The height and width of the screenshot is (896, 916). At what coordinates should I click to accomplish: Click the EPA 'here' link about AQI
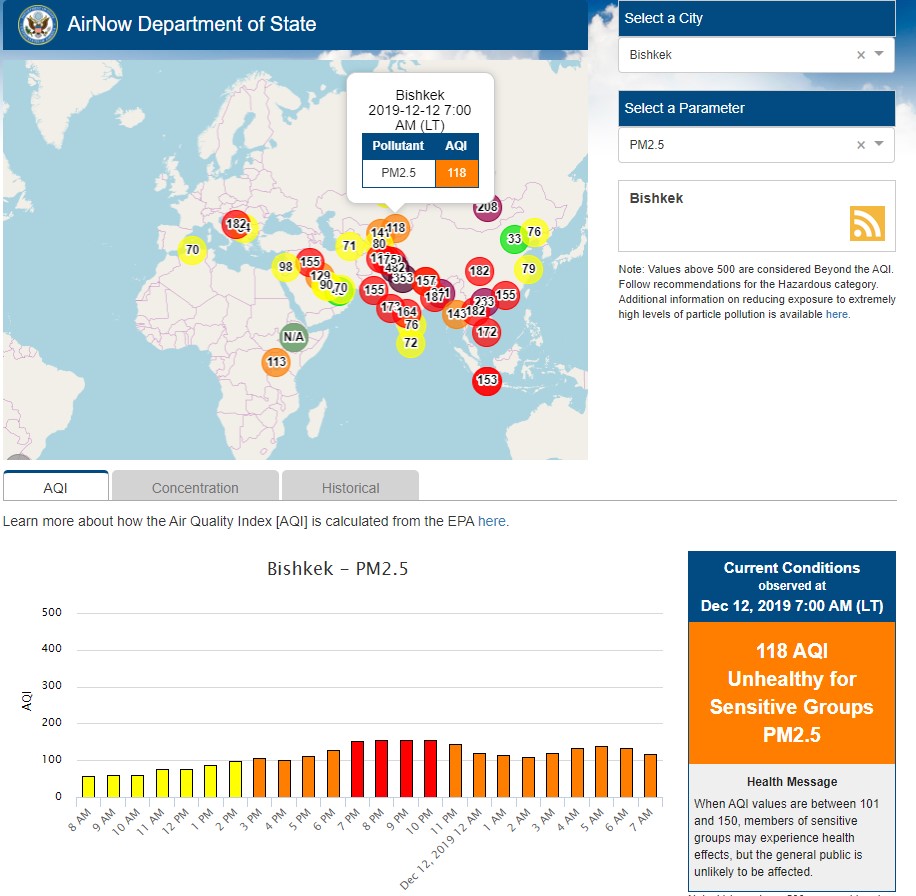coord(491,521)
